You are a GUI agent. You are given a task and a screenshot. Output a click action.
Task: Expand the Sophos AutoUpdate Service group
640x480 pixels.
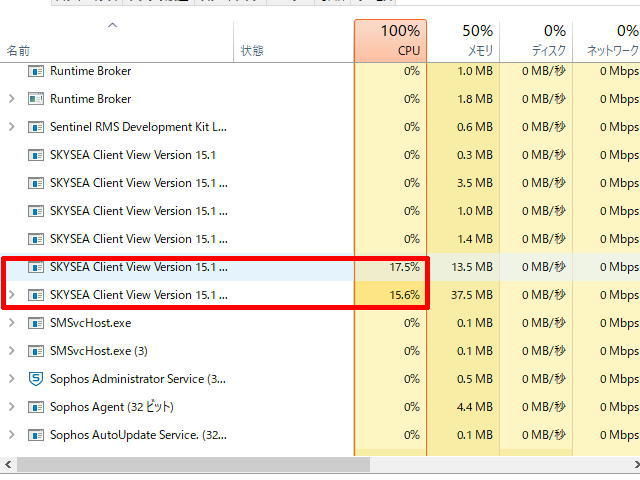coord(12,435)
